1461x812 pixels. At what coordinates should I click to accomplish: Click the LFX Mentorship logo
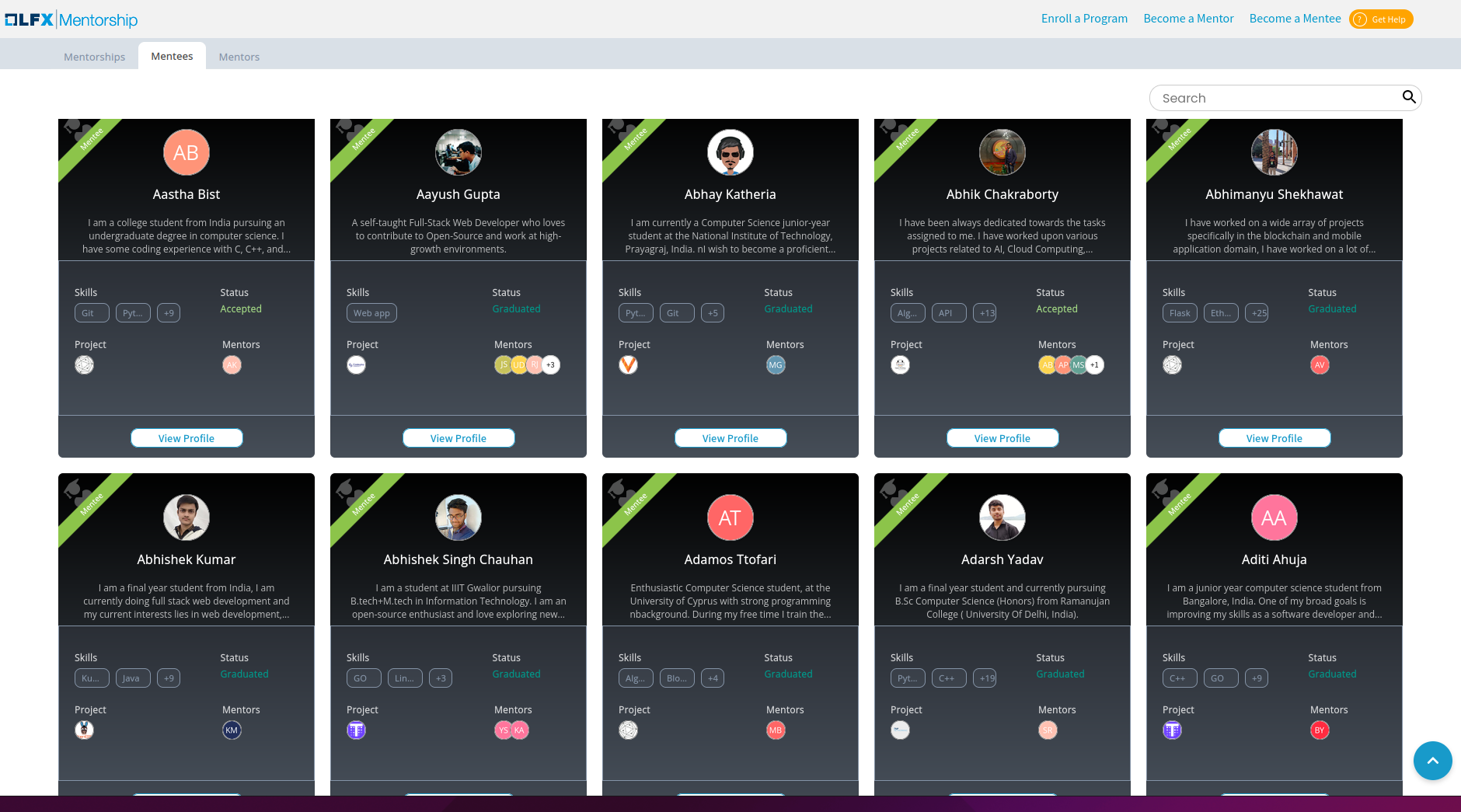(x=71, y=19)
